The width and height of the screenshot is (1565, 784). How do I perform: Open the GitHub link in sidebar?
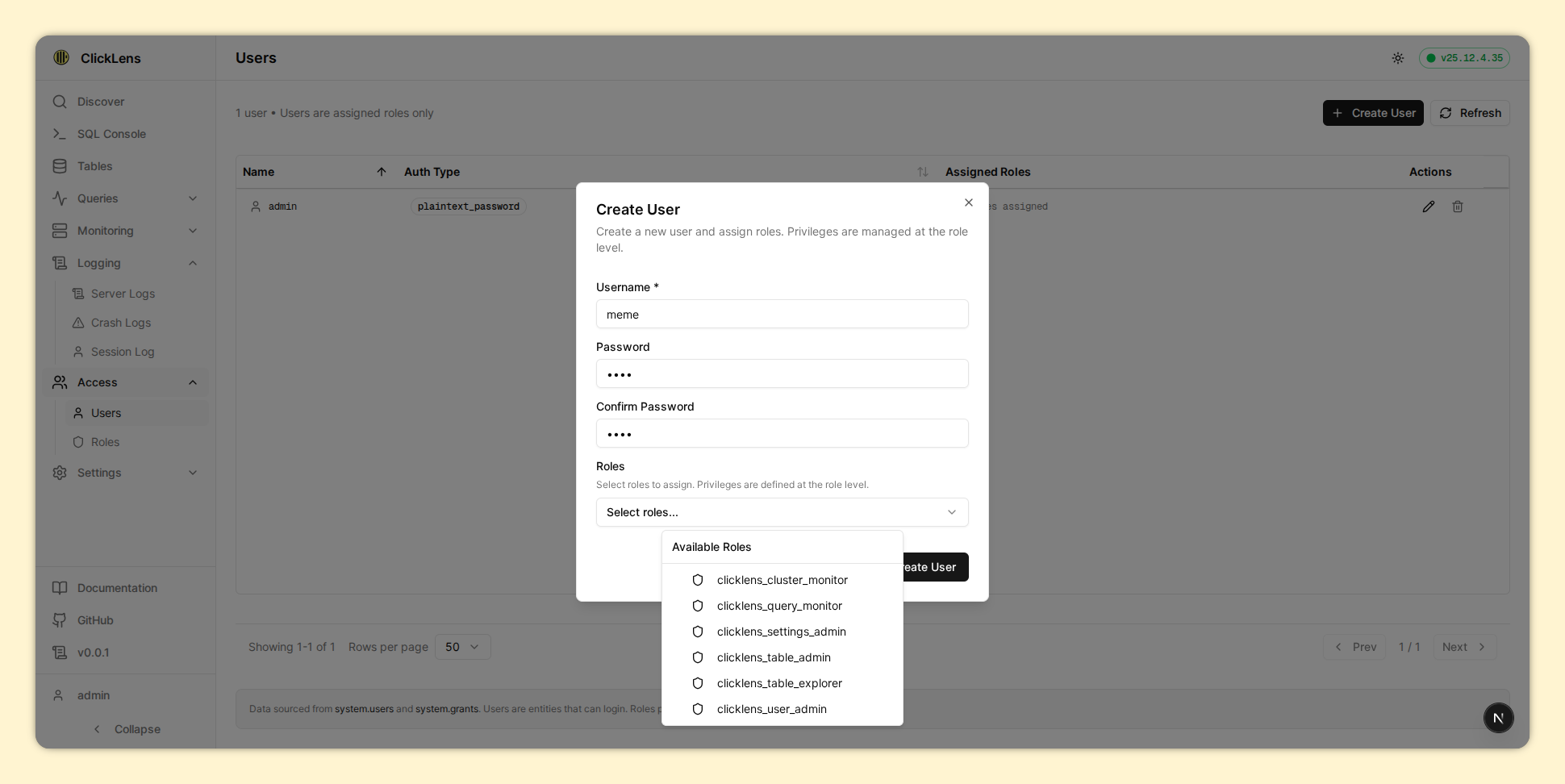(95, 620)
